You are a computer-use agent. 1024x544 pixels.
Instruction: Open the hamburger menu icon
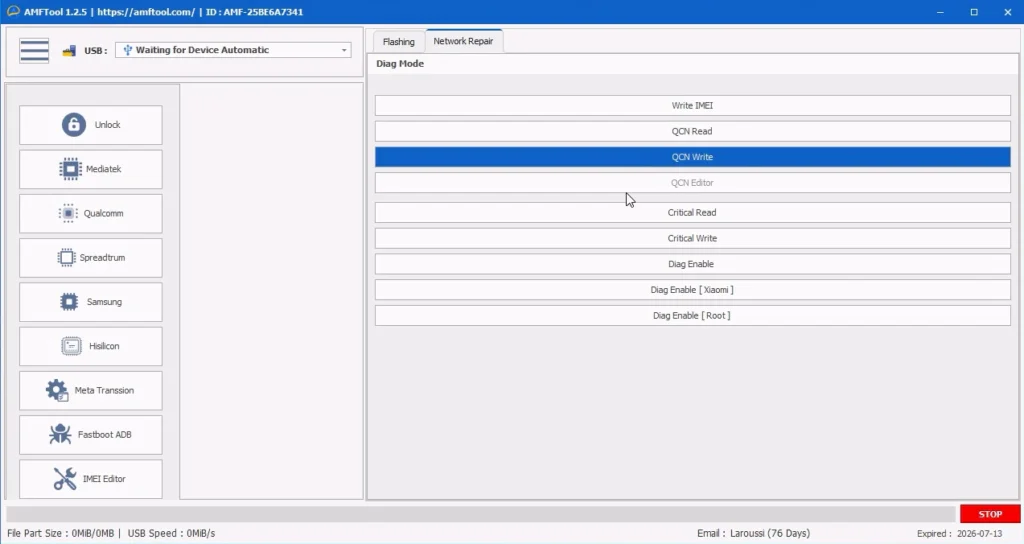[34, 50]
